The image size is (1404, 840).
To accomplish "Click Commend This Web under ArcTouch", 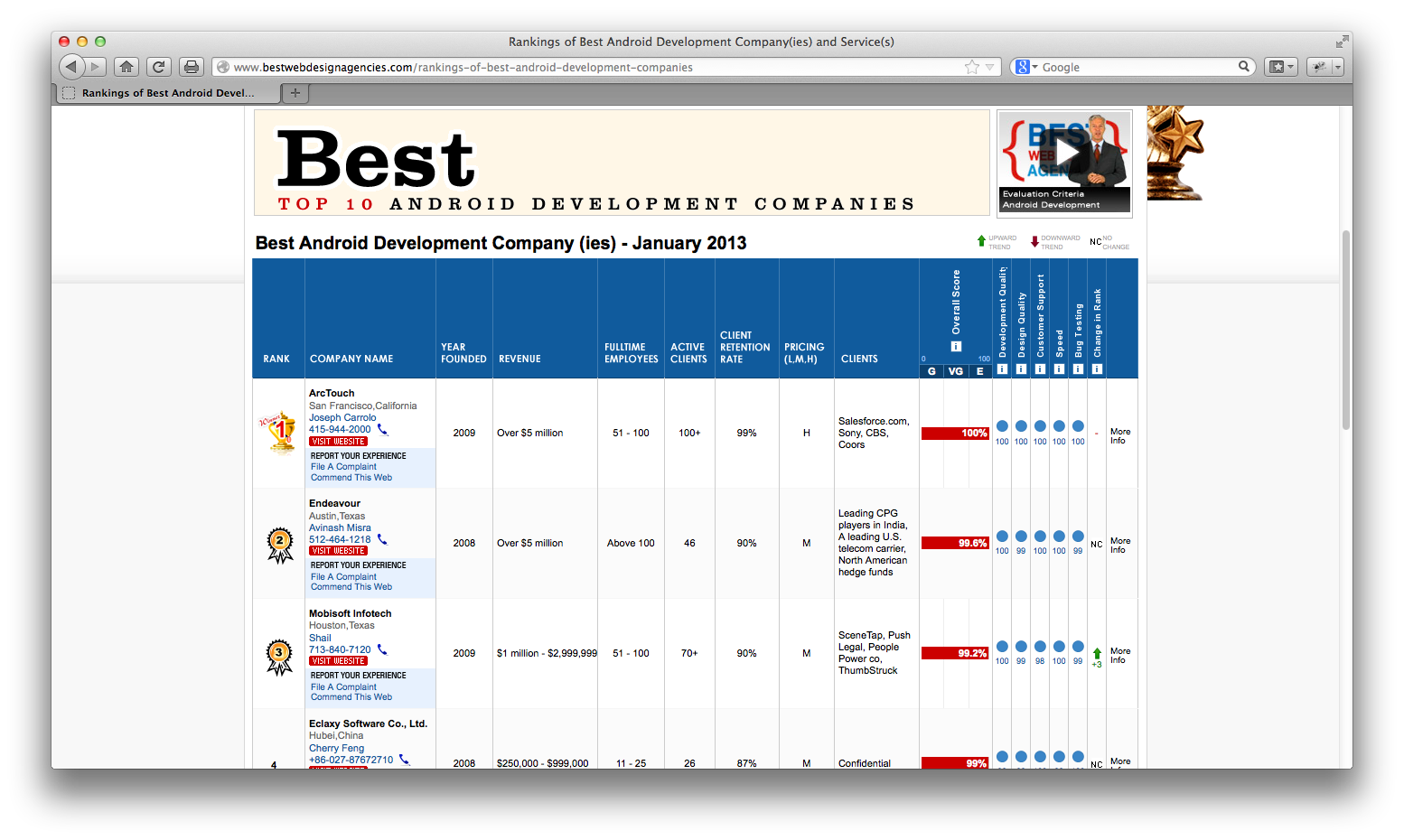I will (x=351, y=478).
